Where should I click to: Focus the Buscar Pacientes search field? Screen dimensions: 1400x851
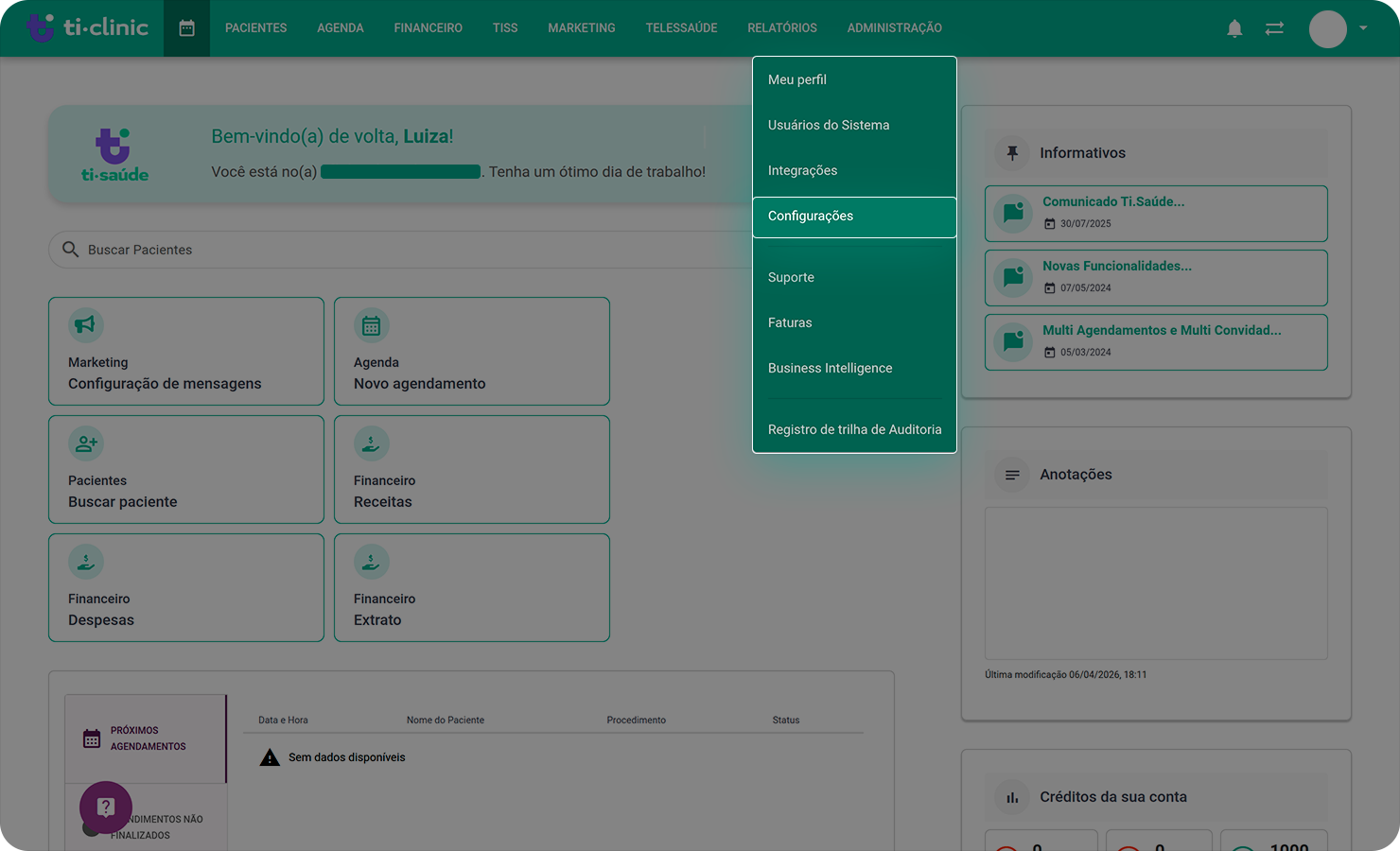pyautogui.click(x=402, y=250)
